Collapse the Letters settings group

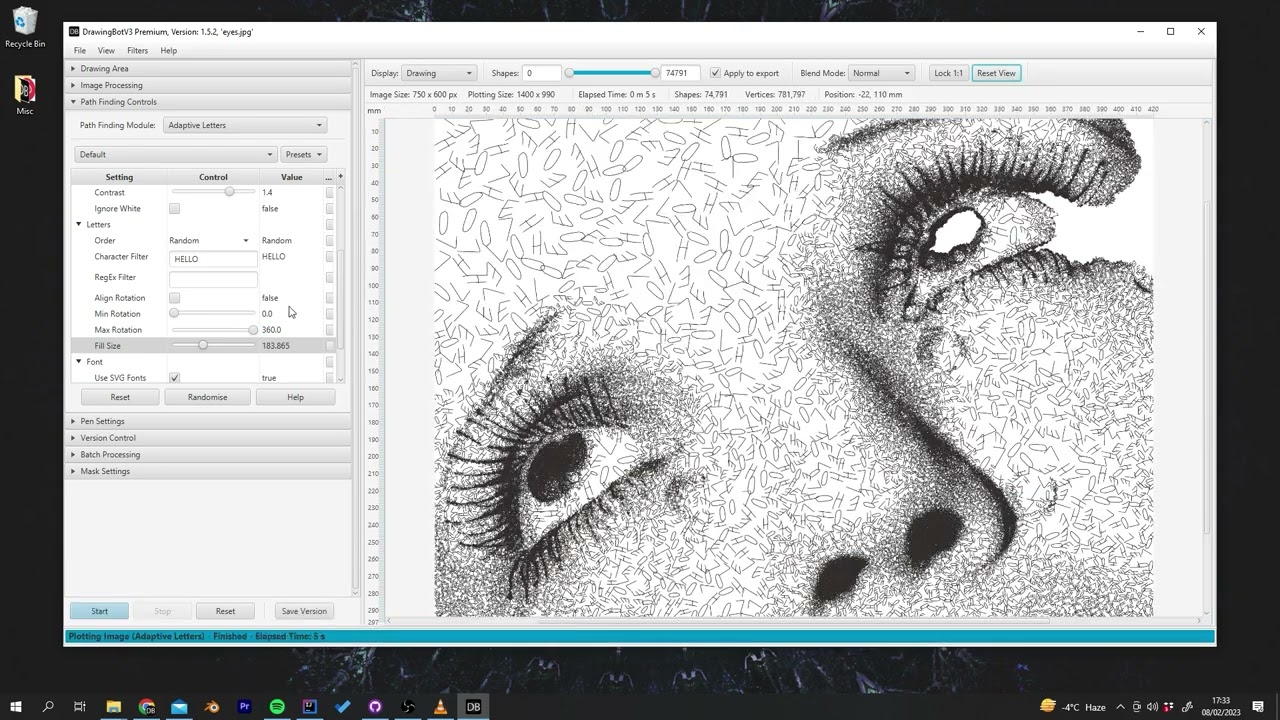pyautogui.click(x=79, y=225)
